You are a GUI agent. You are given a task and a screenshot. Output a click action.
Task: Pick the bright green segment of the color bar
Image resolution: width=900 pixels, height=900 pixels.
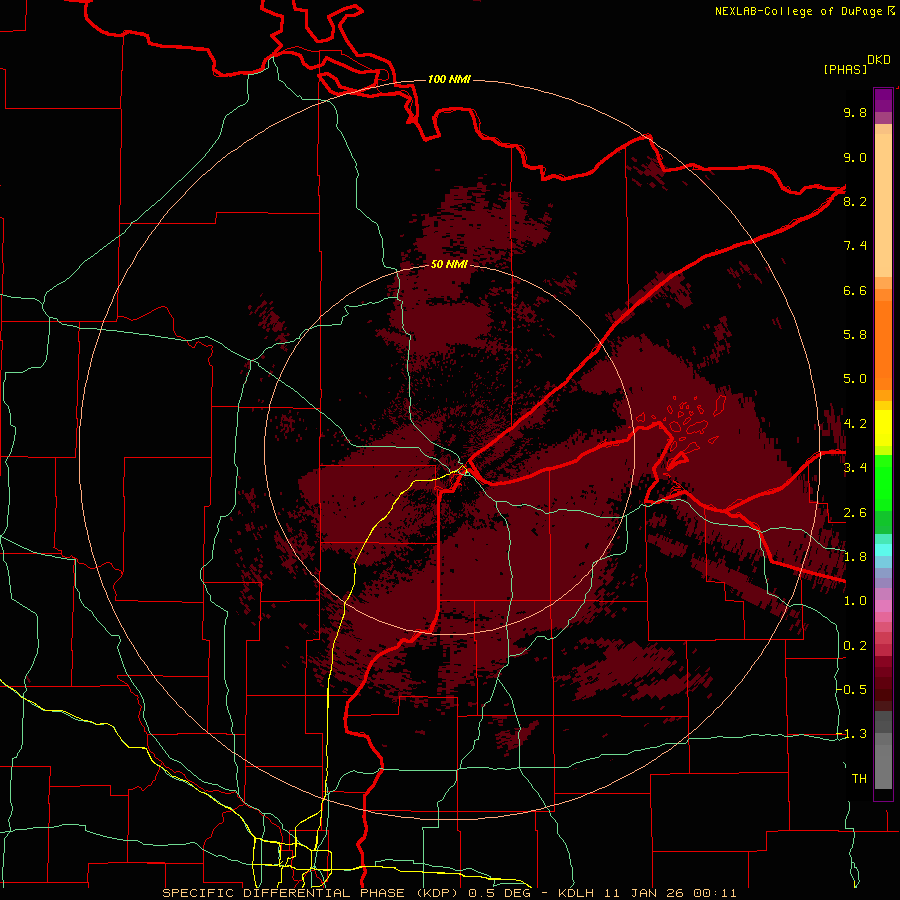(x=883, y=482)
